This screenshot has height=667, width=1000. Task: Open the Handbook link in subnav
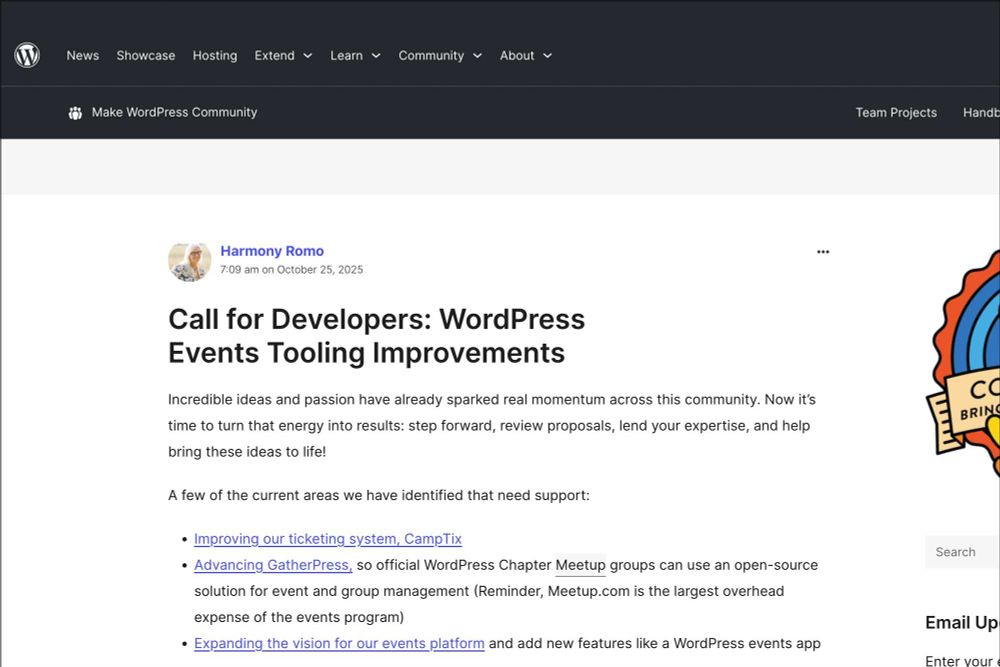coord(982,112)
